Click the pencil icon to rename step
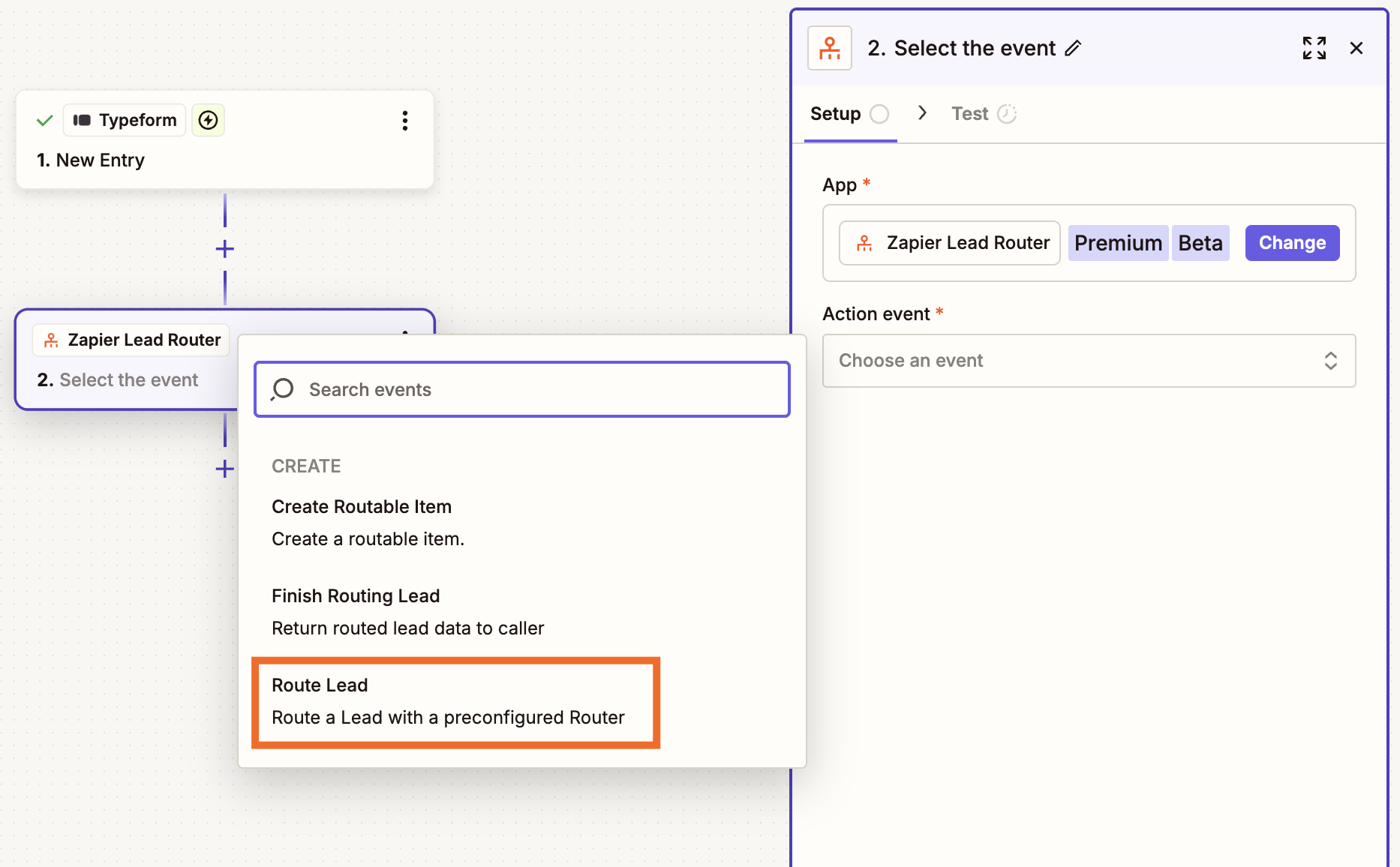This screenshot has height=867, width=1400. tap(1074, 48)
